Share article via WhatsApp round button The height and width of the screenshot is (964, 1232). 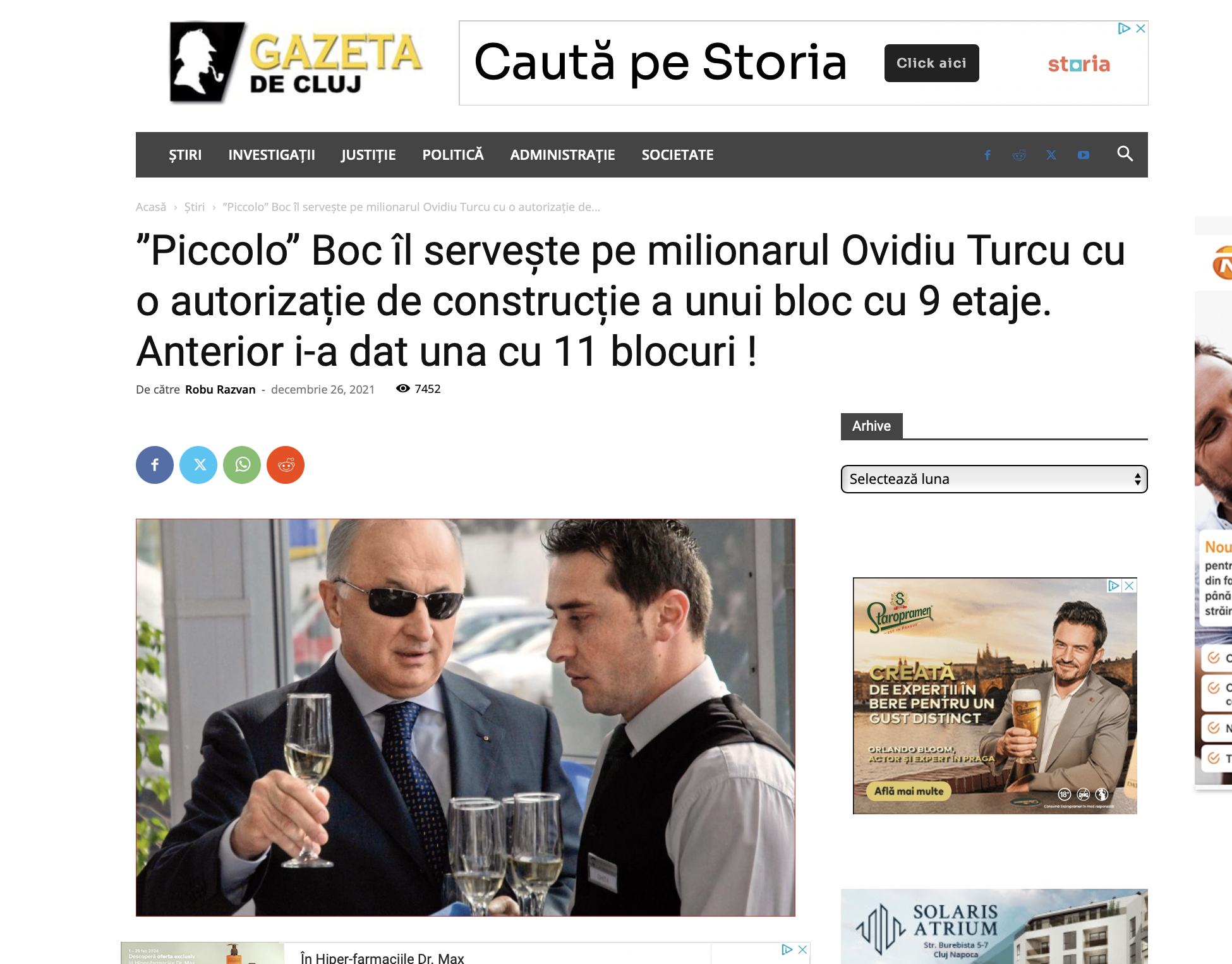(242, 465)
